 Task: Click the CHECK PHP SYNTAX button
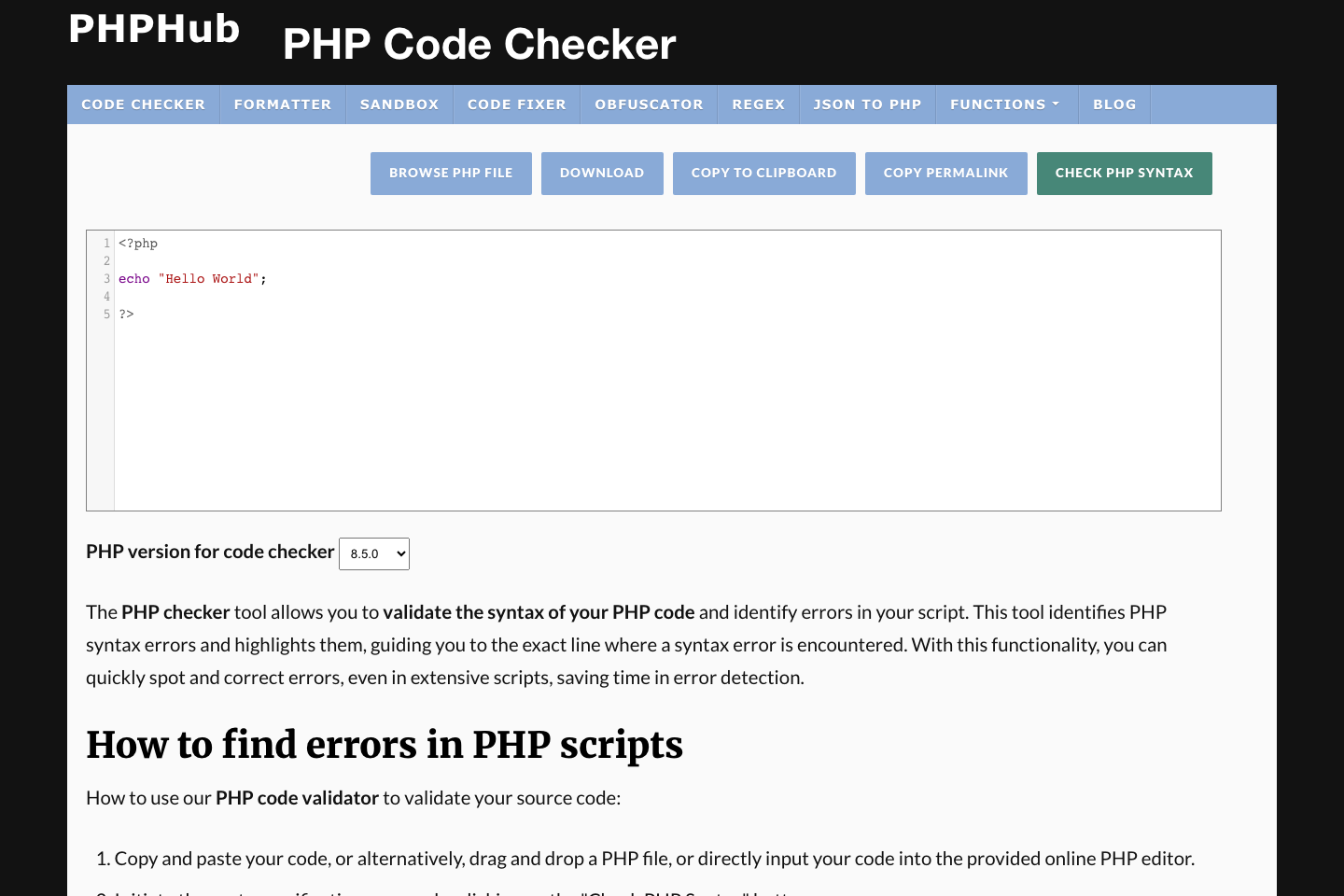tap(1124, 173)
